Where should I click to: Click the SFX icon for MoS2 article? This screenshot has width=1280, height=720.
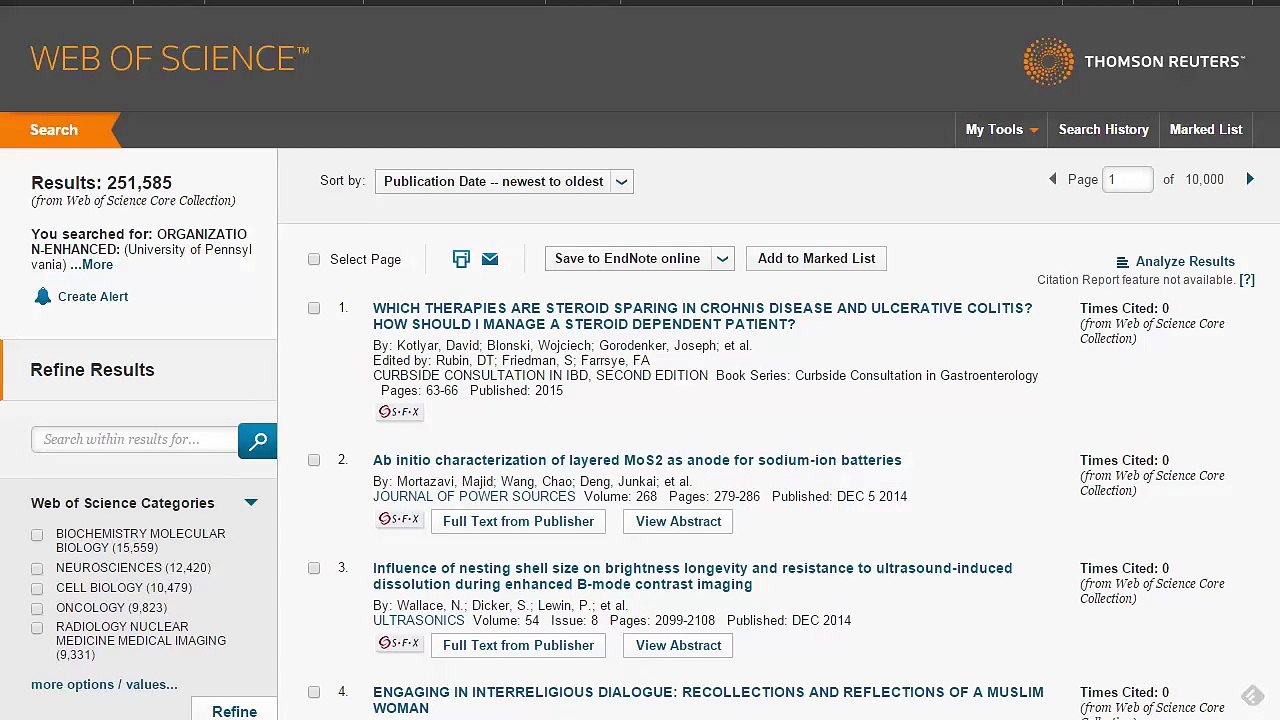[399, 520]
